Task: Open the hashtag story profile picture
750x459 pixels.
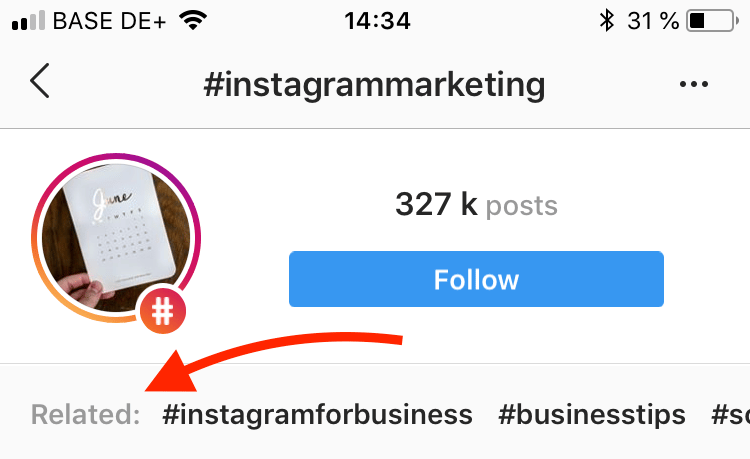Action: point(116,238)
